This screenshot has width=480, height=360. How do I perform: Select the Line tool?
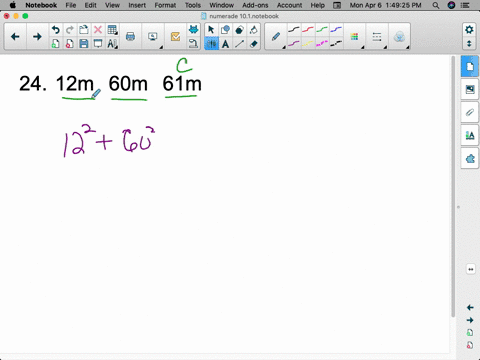click(x=239, y=44)
